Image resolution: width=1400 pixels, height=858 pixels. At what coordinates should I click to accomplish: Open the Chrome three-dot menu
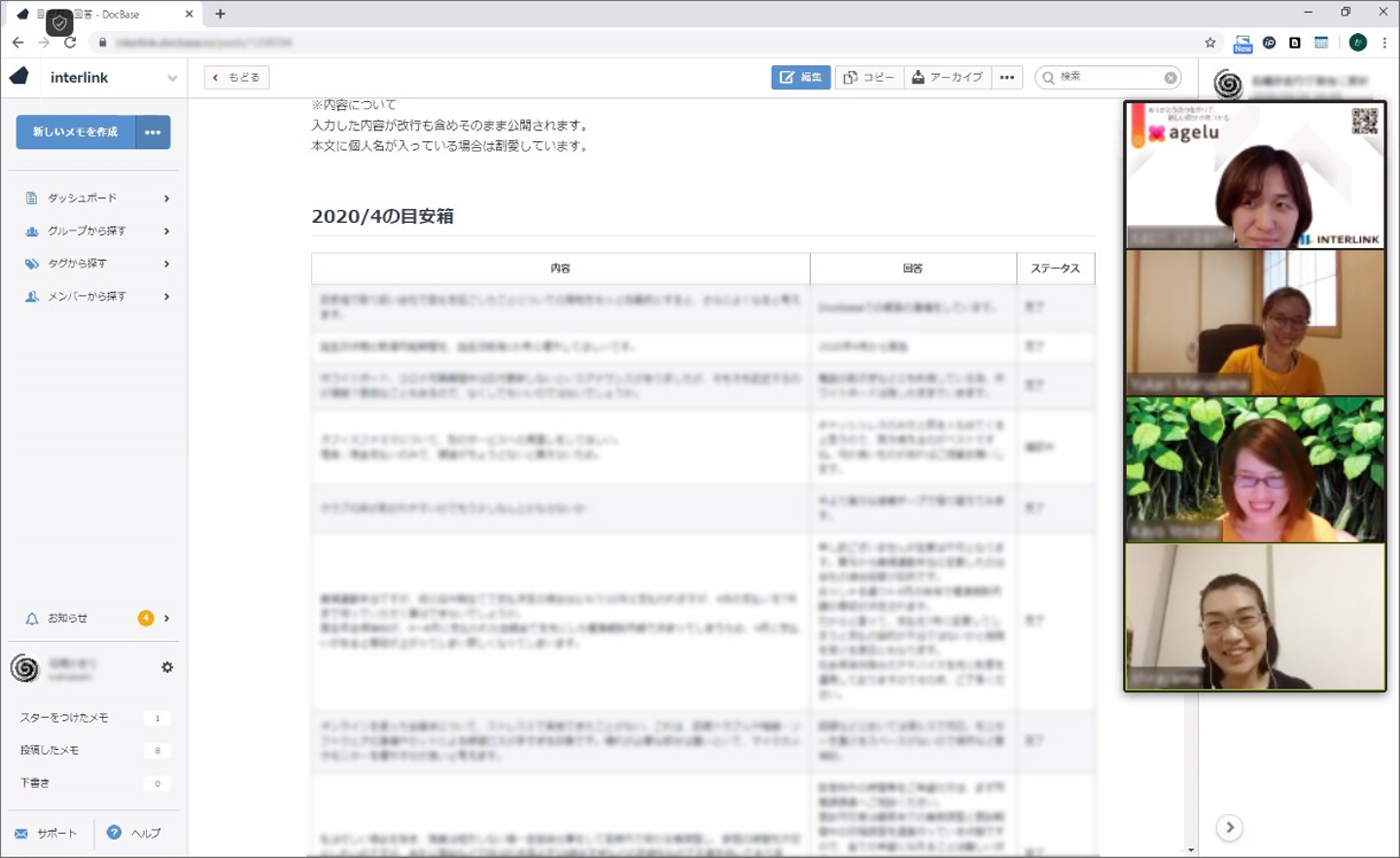pyautogui.click(x=1384, y=43)
